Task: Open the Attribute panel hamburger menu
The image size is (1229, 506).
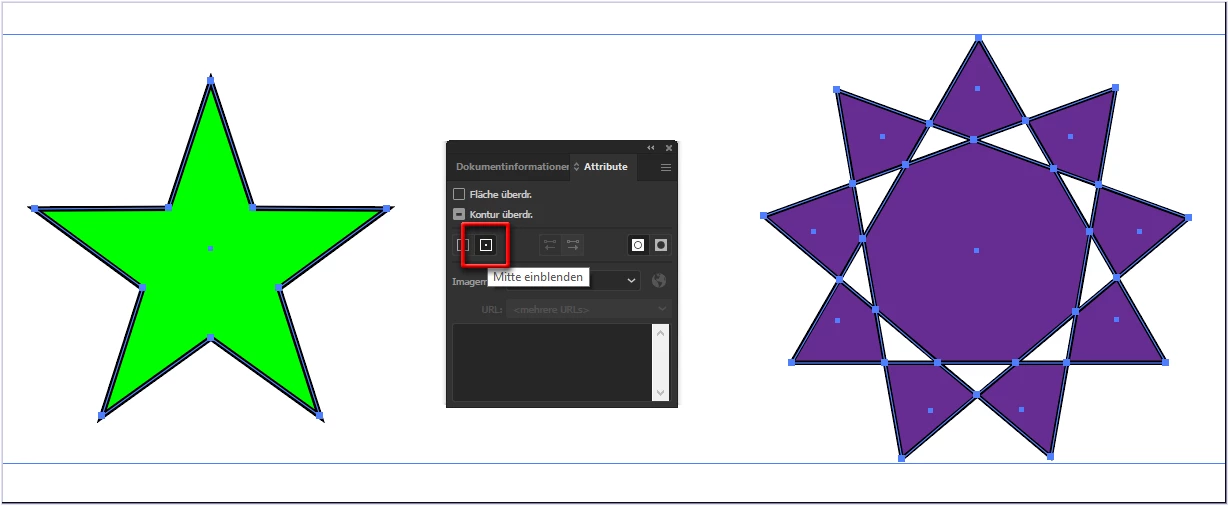Action: [666, 168]
